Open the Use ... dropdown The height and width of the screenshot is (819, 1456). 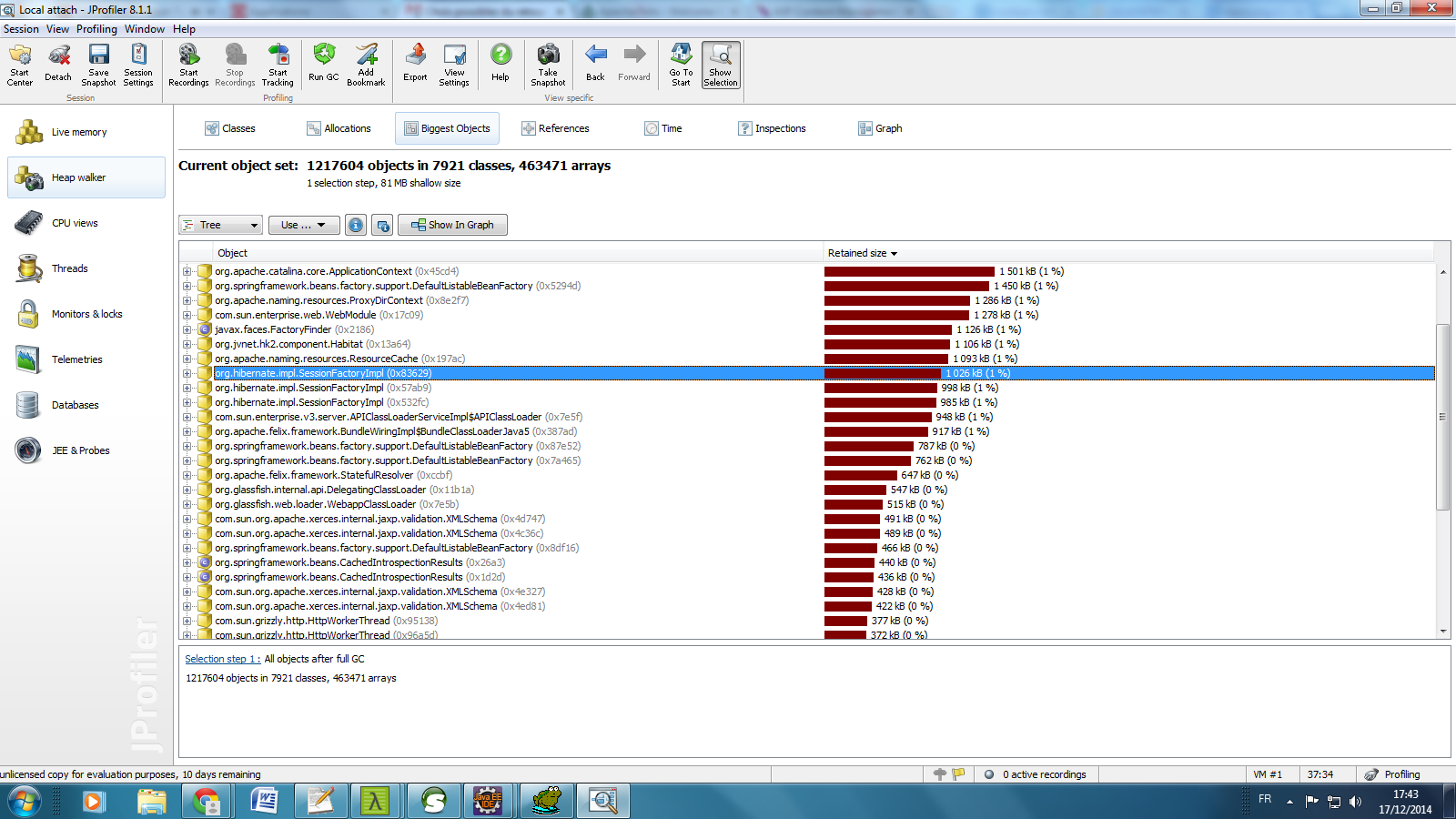point(304,225)
